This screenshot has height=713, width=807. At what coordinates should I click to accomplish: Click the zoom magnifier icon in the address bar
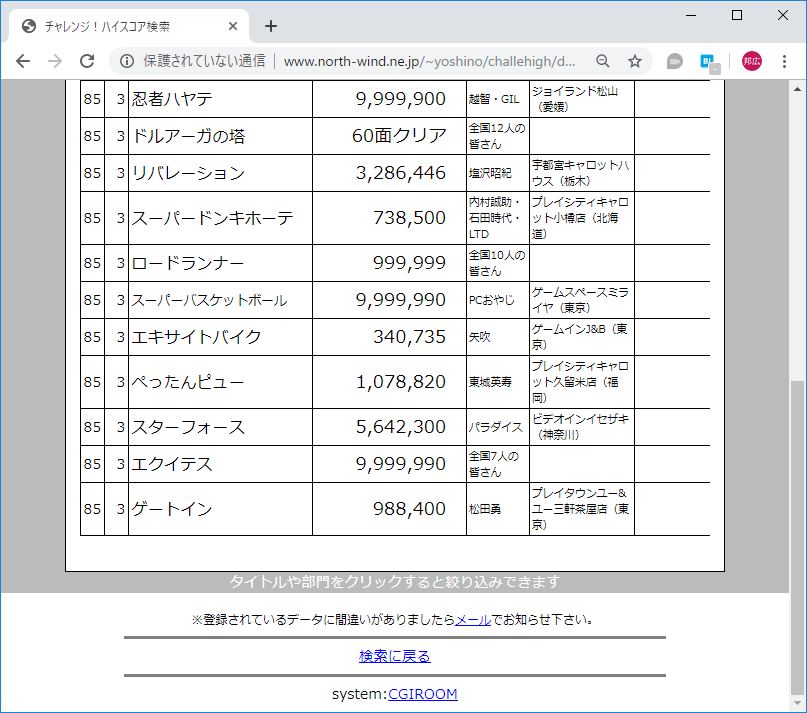point(602,61)
